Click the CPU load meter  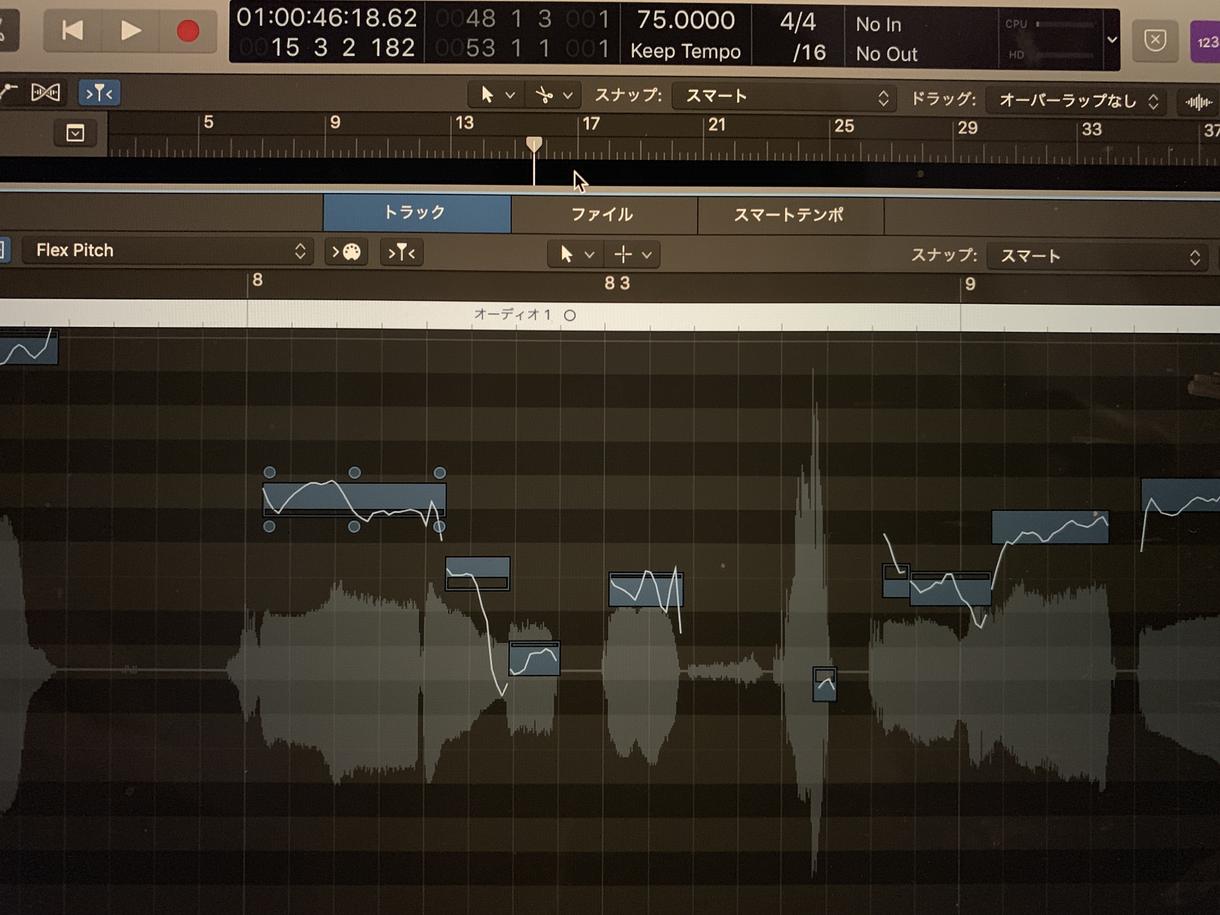(1050, 23)
